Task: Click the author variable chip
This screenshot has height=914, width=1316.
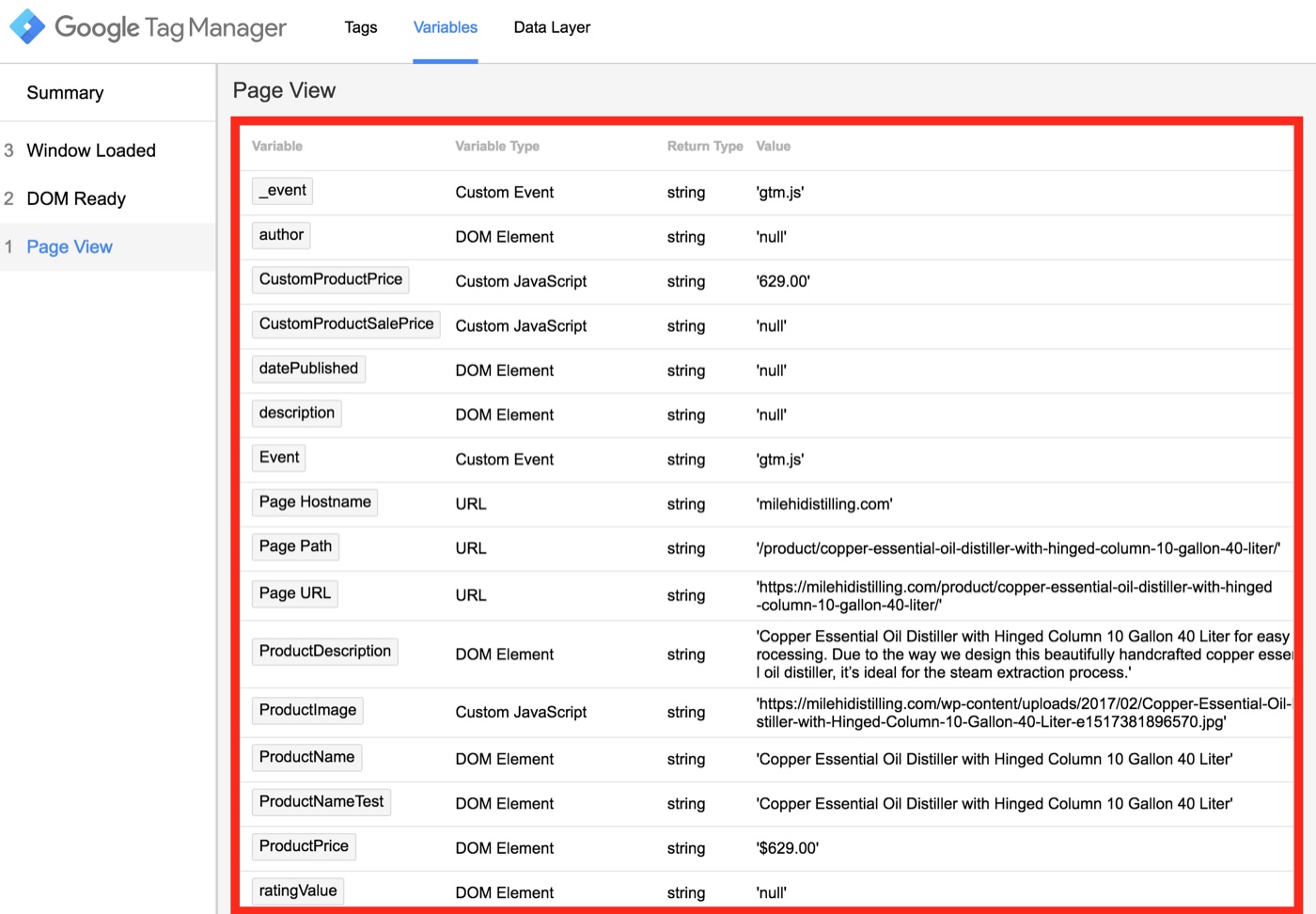Action: coord(281,235)
